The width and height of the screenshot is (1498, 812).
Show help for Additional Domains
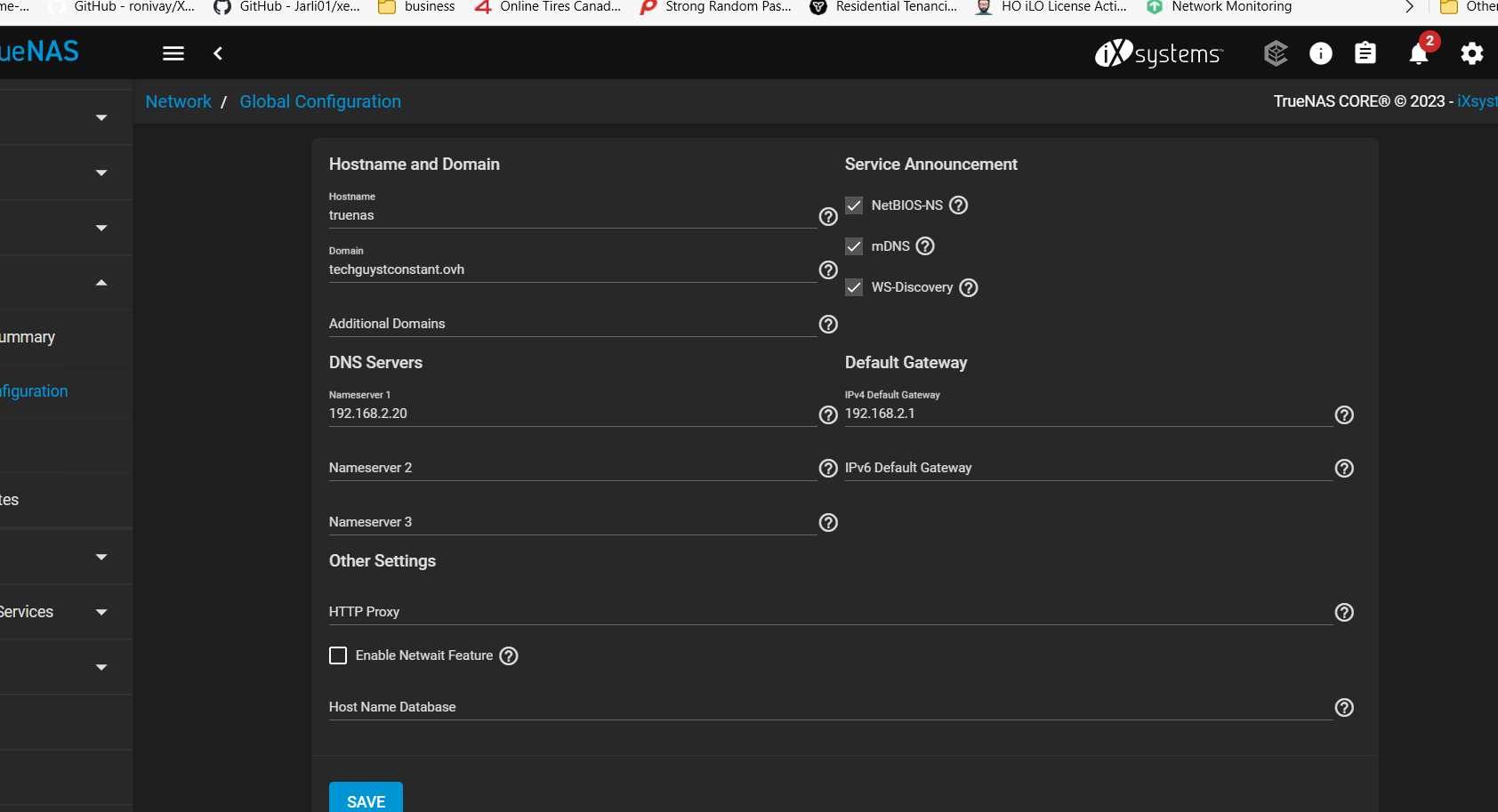[828, 324]
